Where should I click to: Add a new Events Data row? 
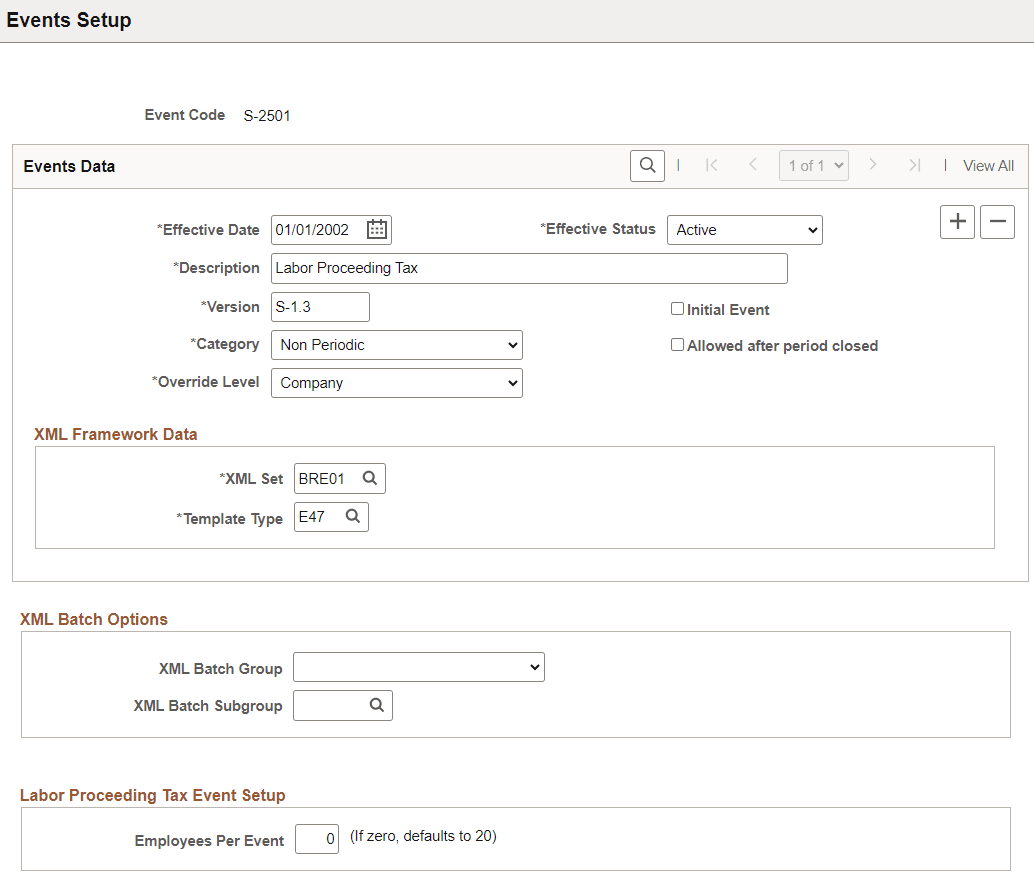click(956, 221)
